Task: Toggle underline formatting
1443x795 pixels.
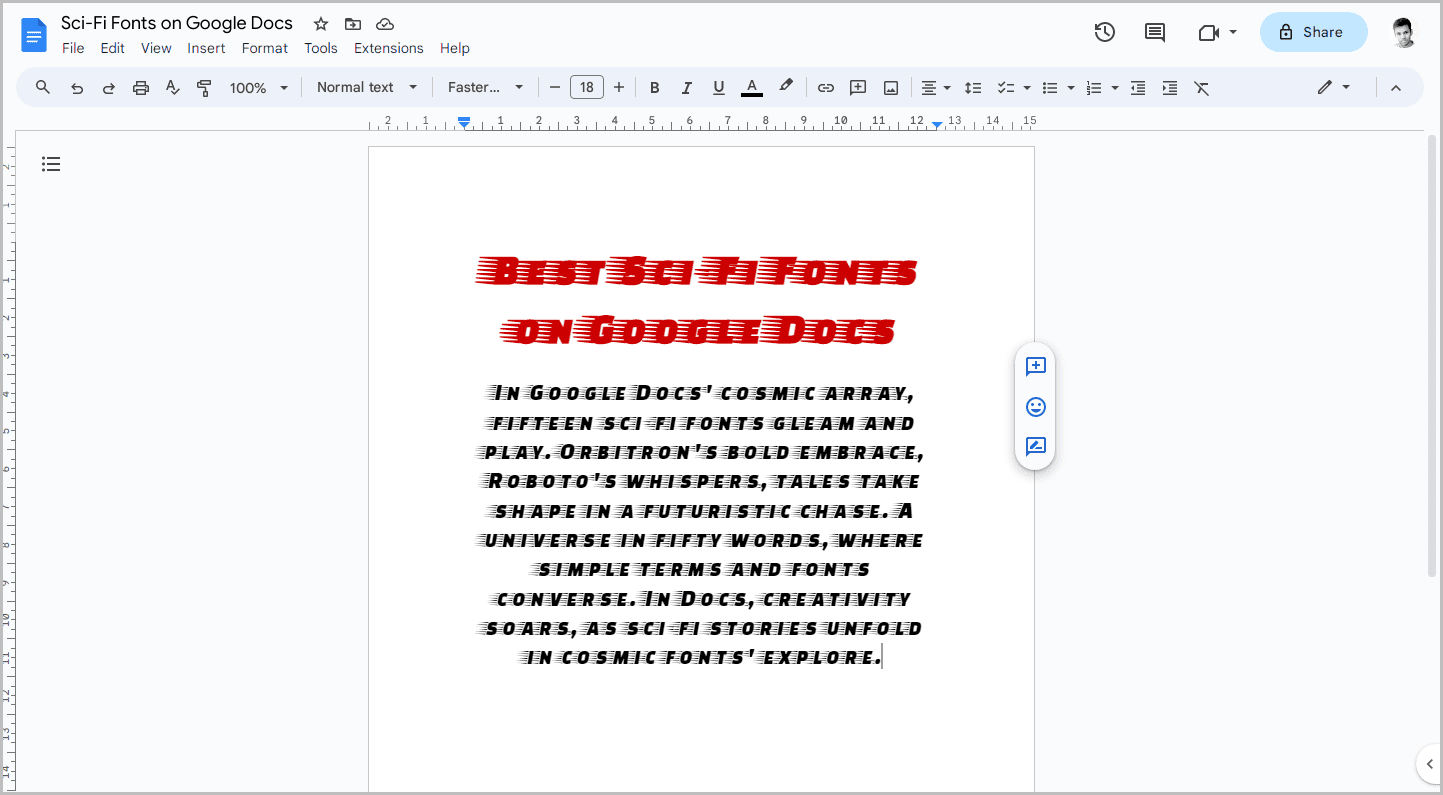Action: (718, 87)
